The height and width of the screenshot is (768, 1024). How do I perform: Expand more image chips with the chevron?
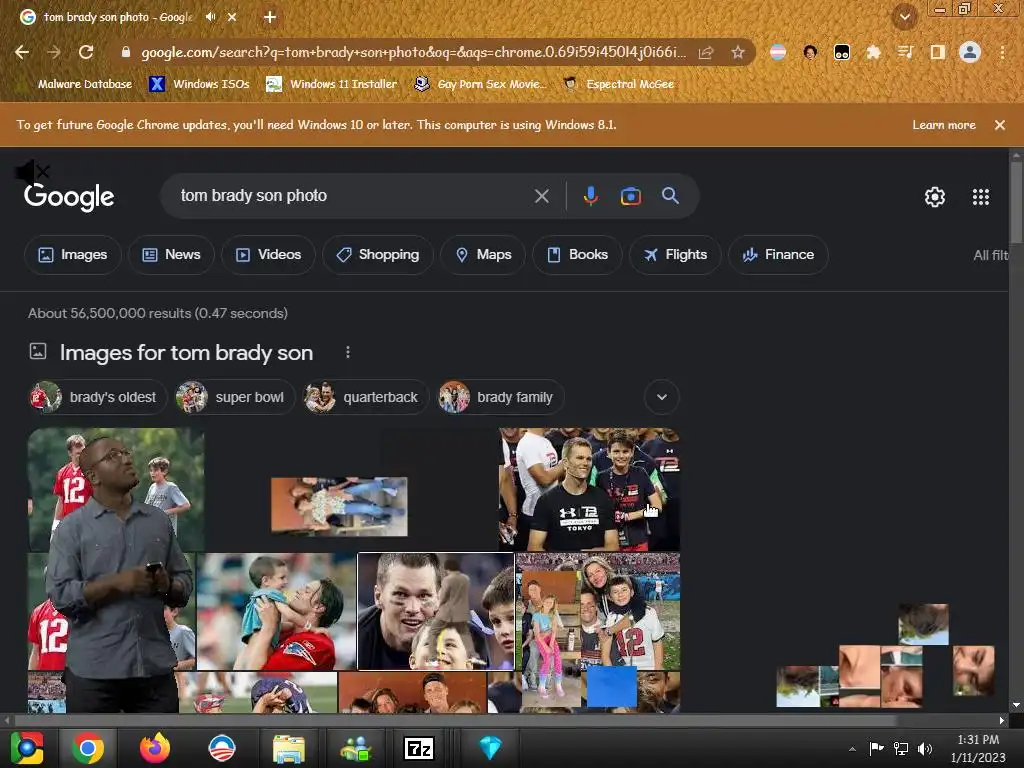(x=662, y=397)
